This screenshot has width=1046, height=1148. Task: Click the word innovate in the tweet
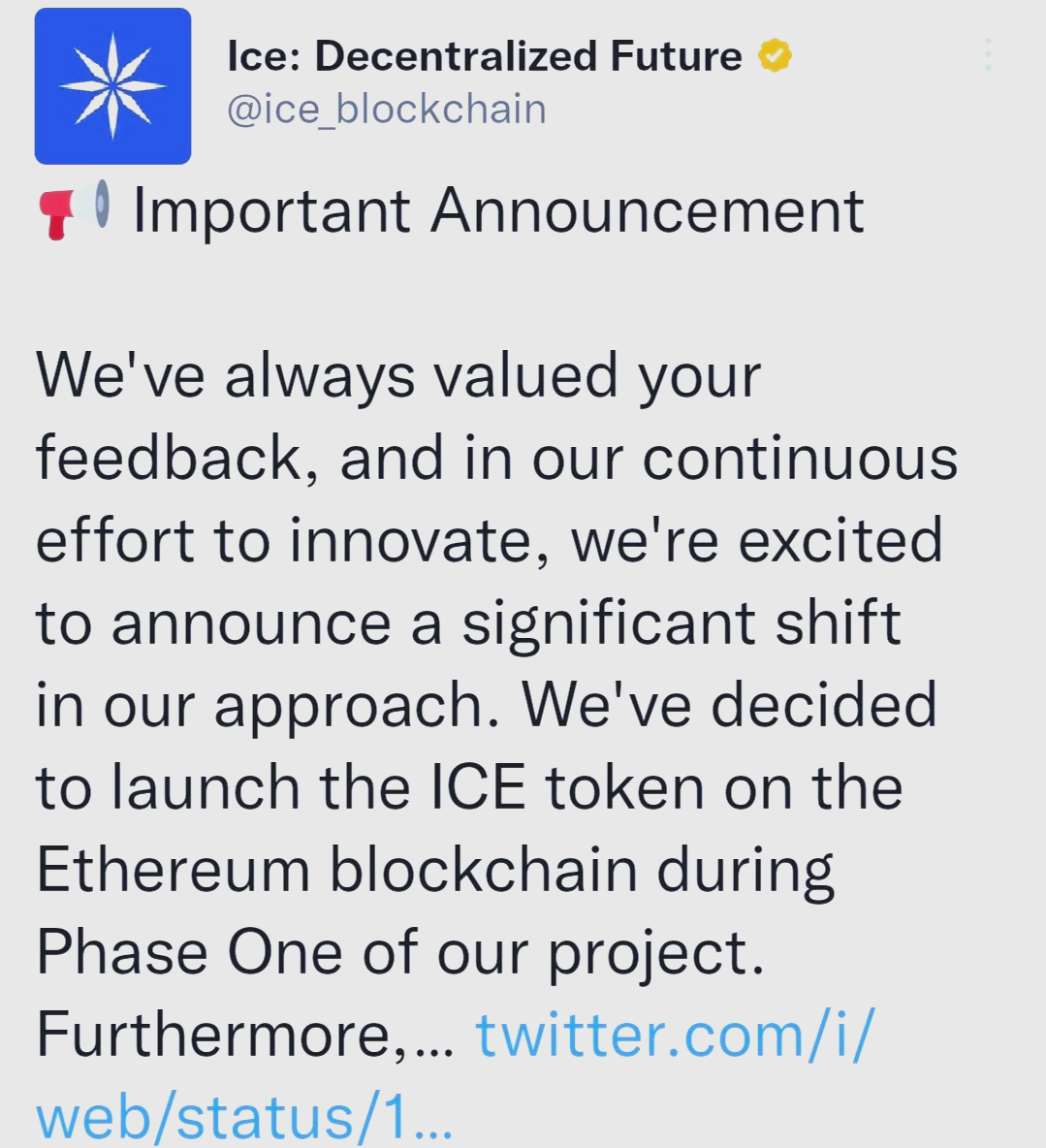[x=411, y=540]
